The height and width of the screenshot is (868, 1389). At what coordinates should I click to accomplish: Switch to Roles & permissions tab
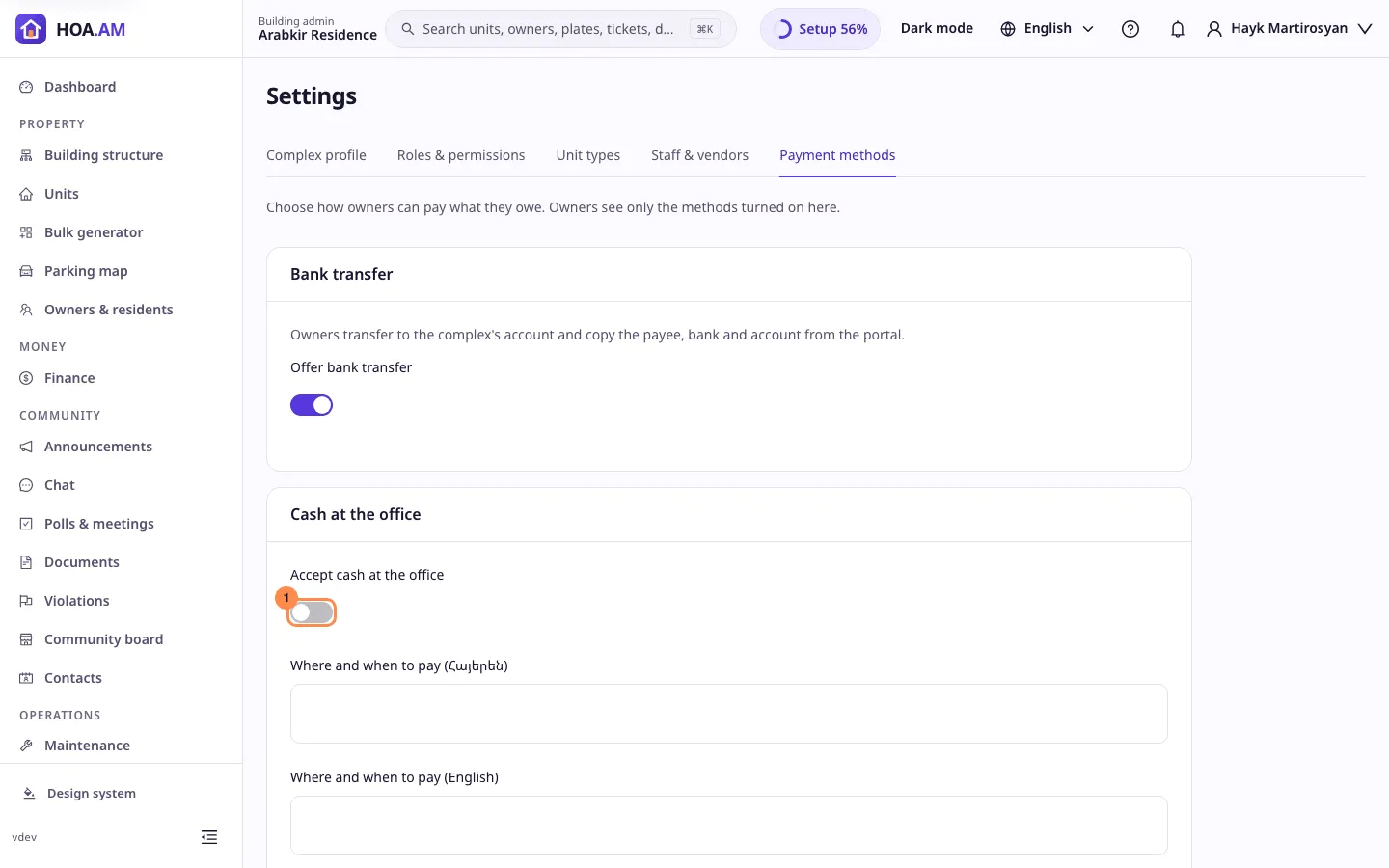[461, 155]
